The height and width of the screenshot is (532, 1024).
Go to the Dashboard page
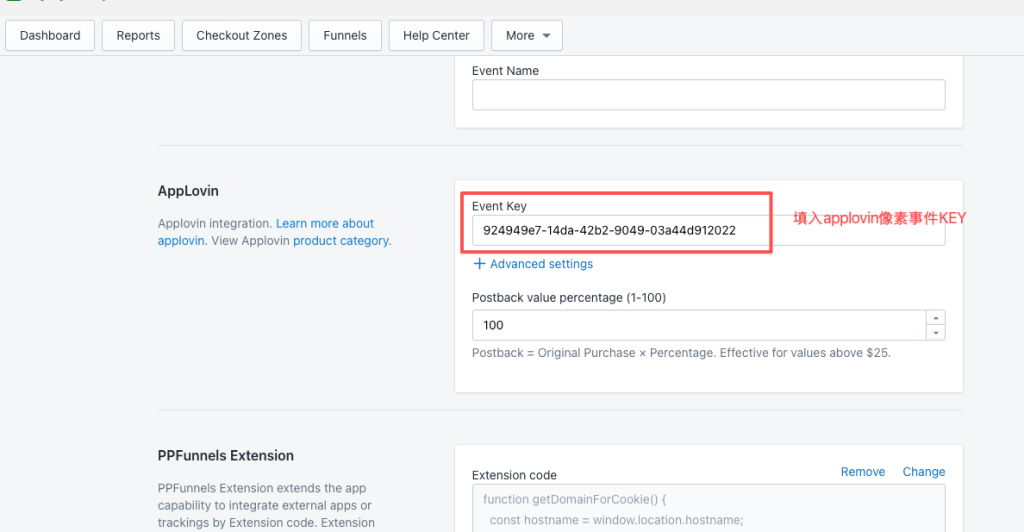(x=50, y=36)
